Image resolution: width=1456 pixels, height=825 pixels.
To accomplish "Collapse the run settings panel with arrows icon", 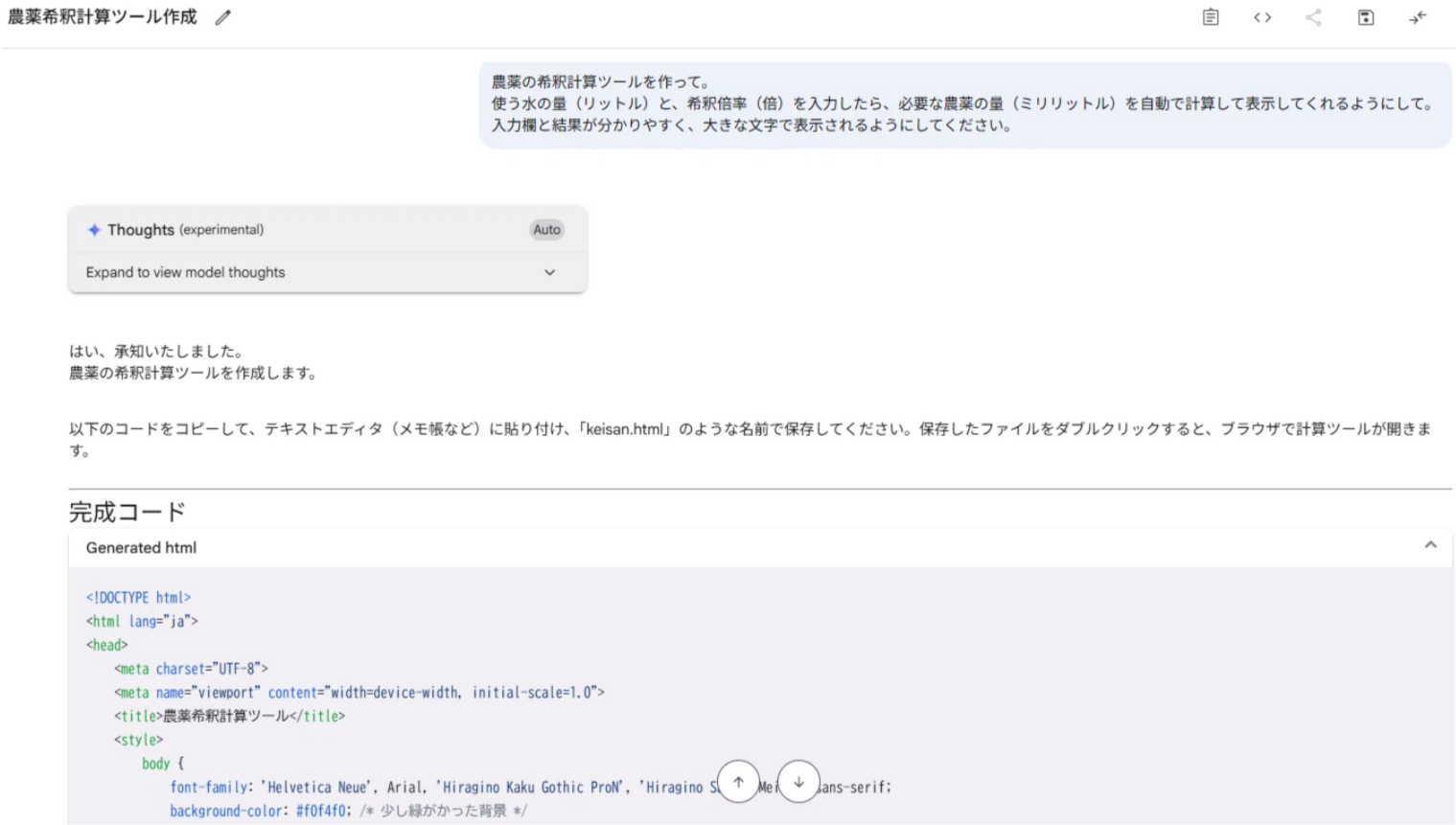I will click(x=1417, y=17).
